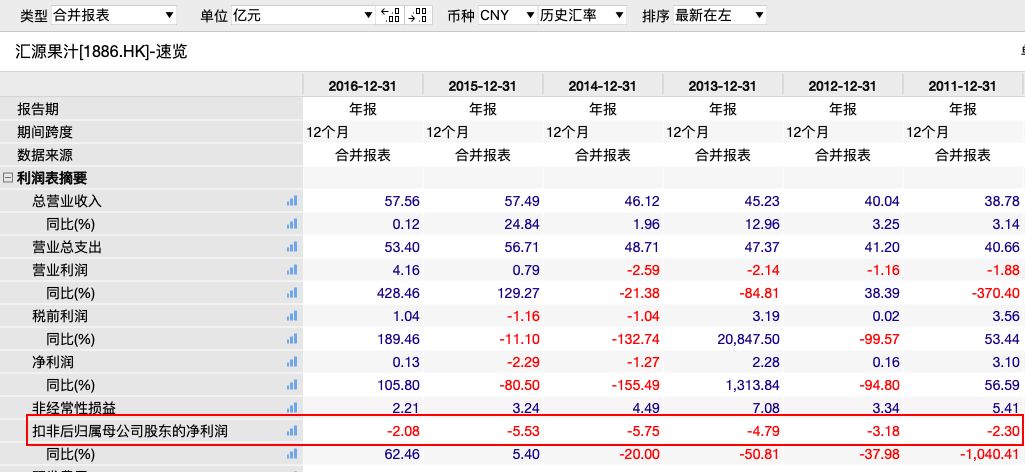Click the -2.08 net profit cell
Screen dimensions: 1025x472
pyautogui.click(x=404, y=431)
